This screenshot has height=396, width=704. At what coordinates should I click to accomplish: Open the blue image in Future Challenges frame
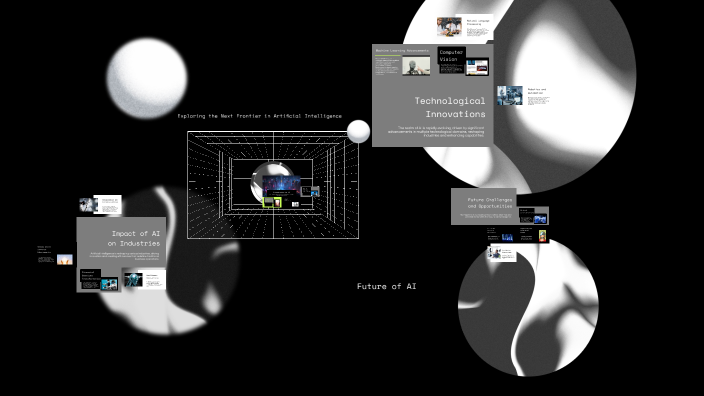pos(540,219)
